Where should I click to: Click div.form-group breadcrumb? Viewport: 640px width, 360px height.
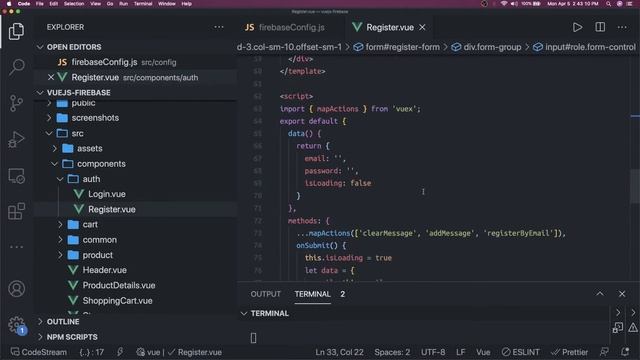tap(486, 47)
